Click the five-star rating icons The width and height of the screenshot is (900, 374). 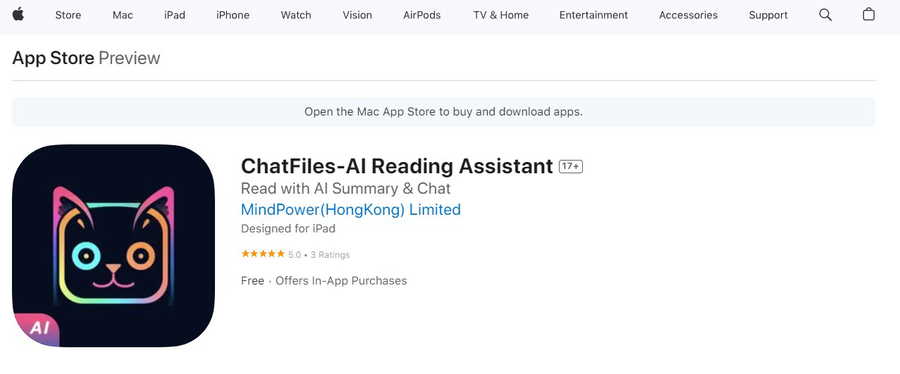coord(263,254)
